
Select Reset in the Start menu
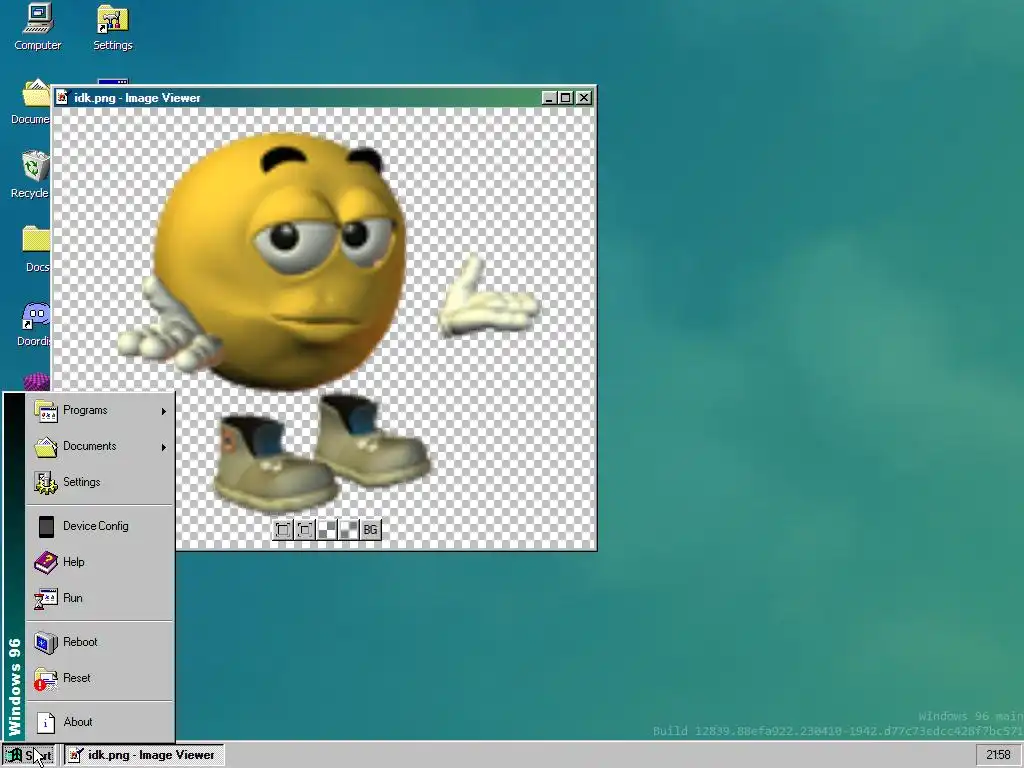pyautogui.click(x=100, y=678)
